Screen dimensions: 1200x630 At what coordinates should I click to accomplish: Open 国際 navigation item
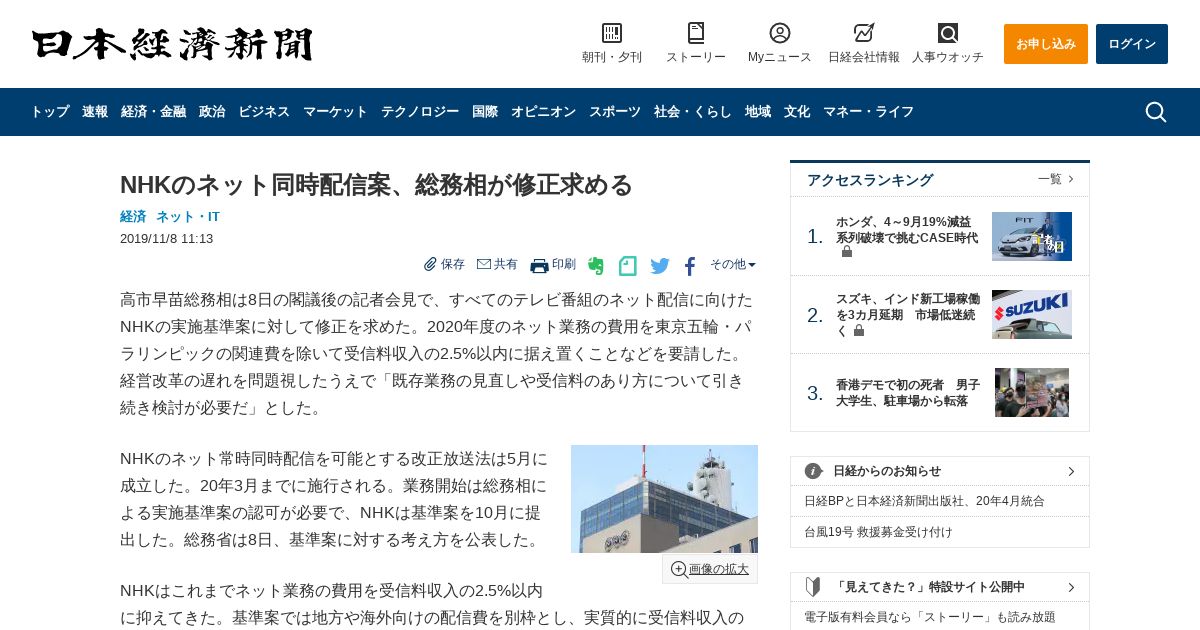pos(485,112)
